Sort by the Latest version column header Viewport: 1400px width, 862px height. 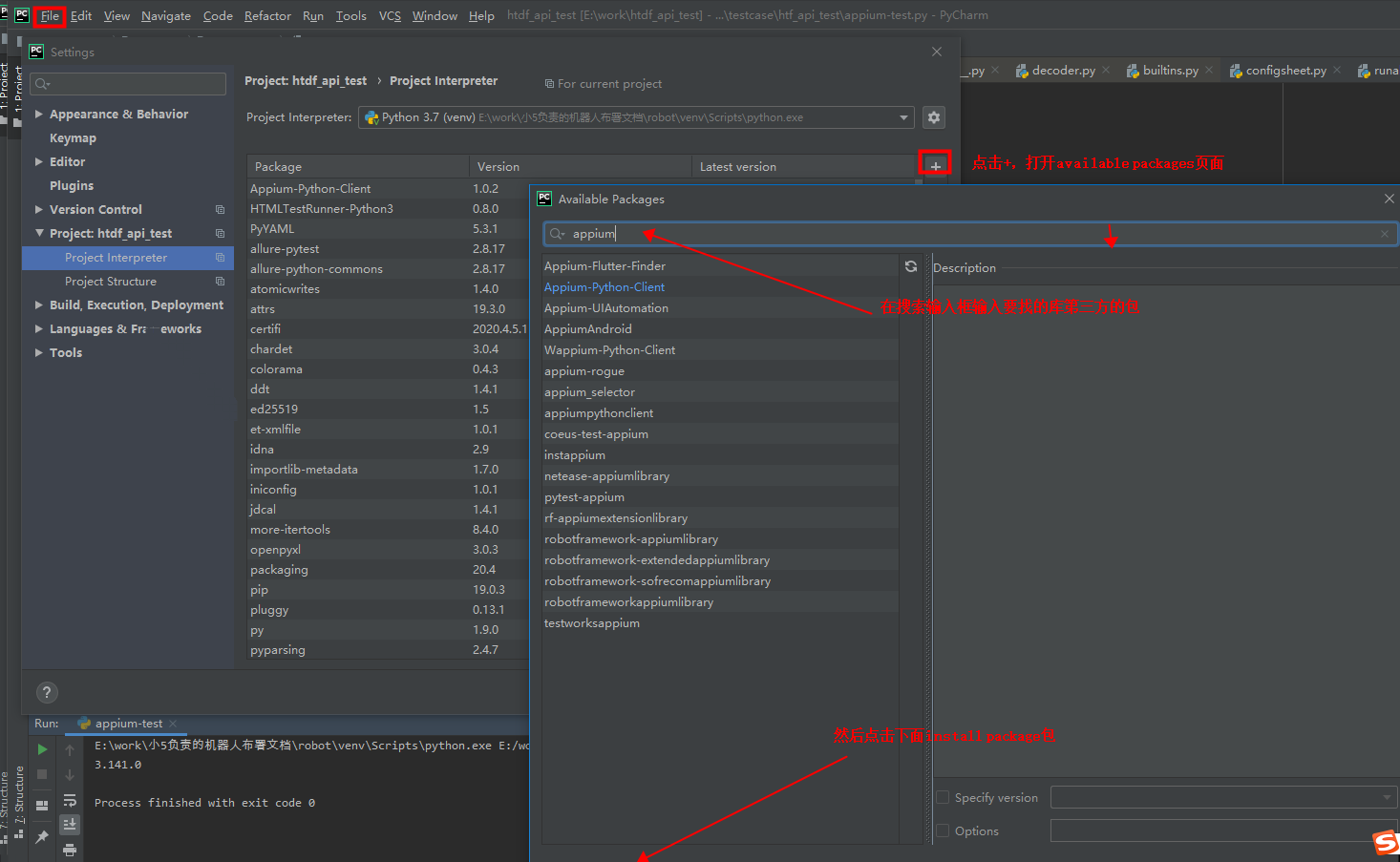[x=803, y=166]
